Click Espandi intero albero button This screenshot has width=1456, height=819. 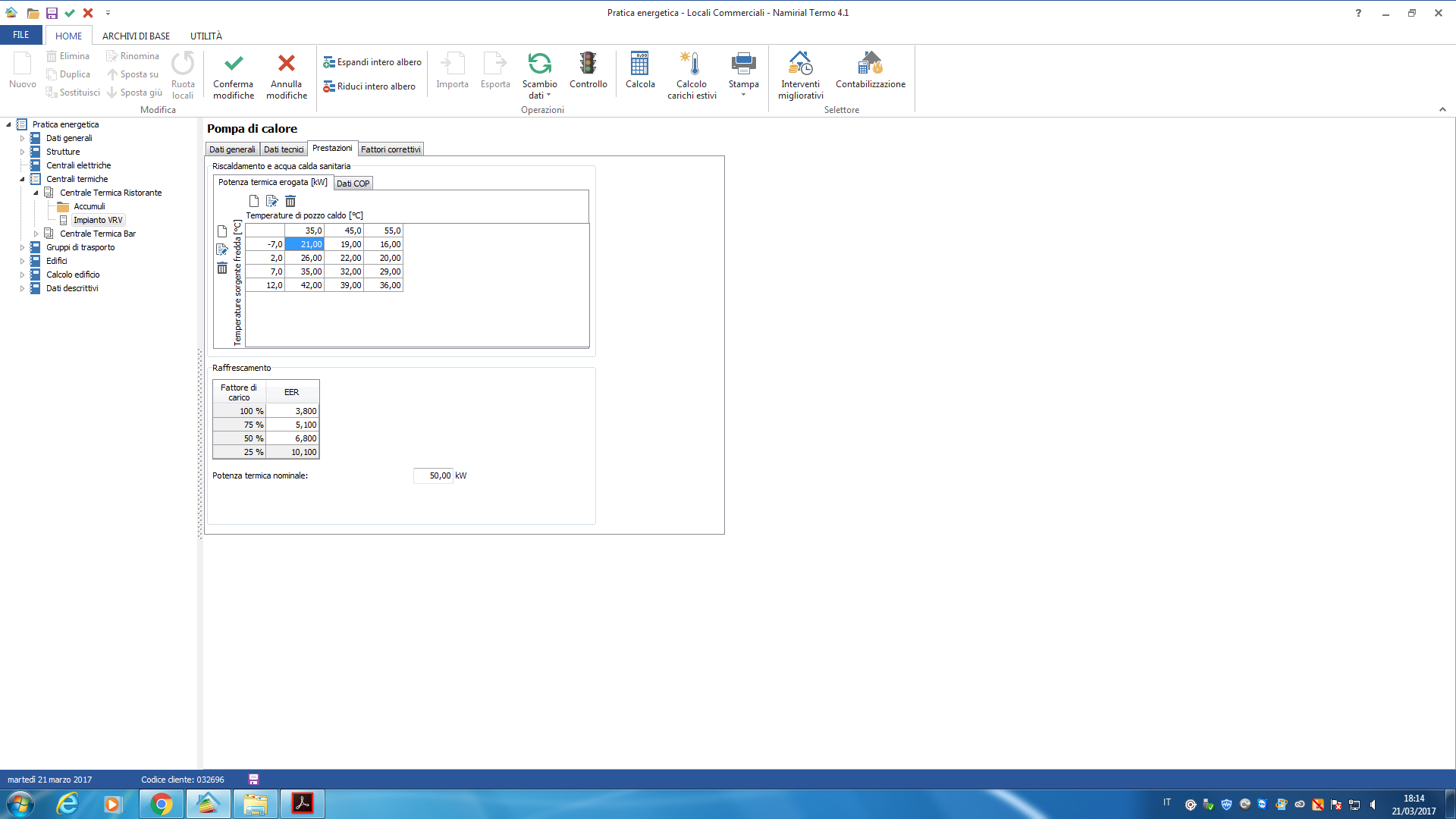coord(372,62)
